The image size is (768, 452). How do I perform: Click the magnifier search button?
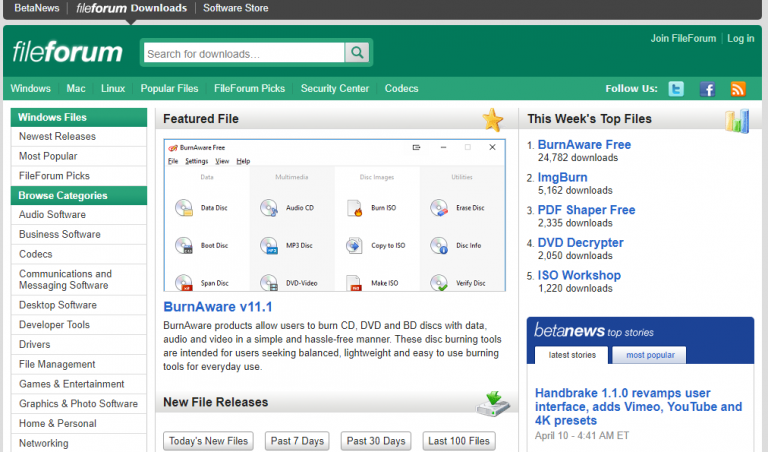point(357,53)
